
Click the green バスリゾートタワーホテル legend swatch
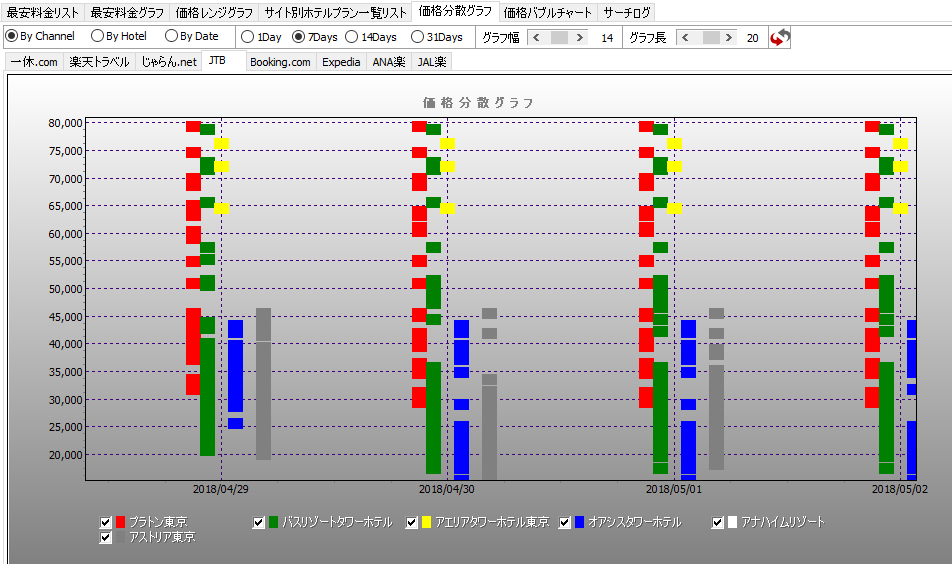click(273, 522)
